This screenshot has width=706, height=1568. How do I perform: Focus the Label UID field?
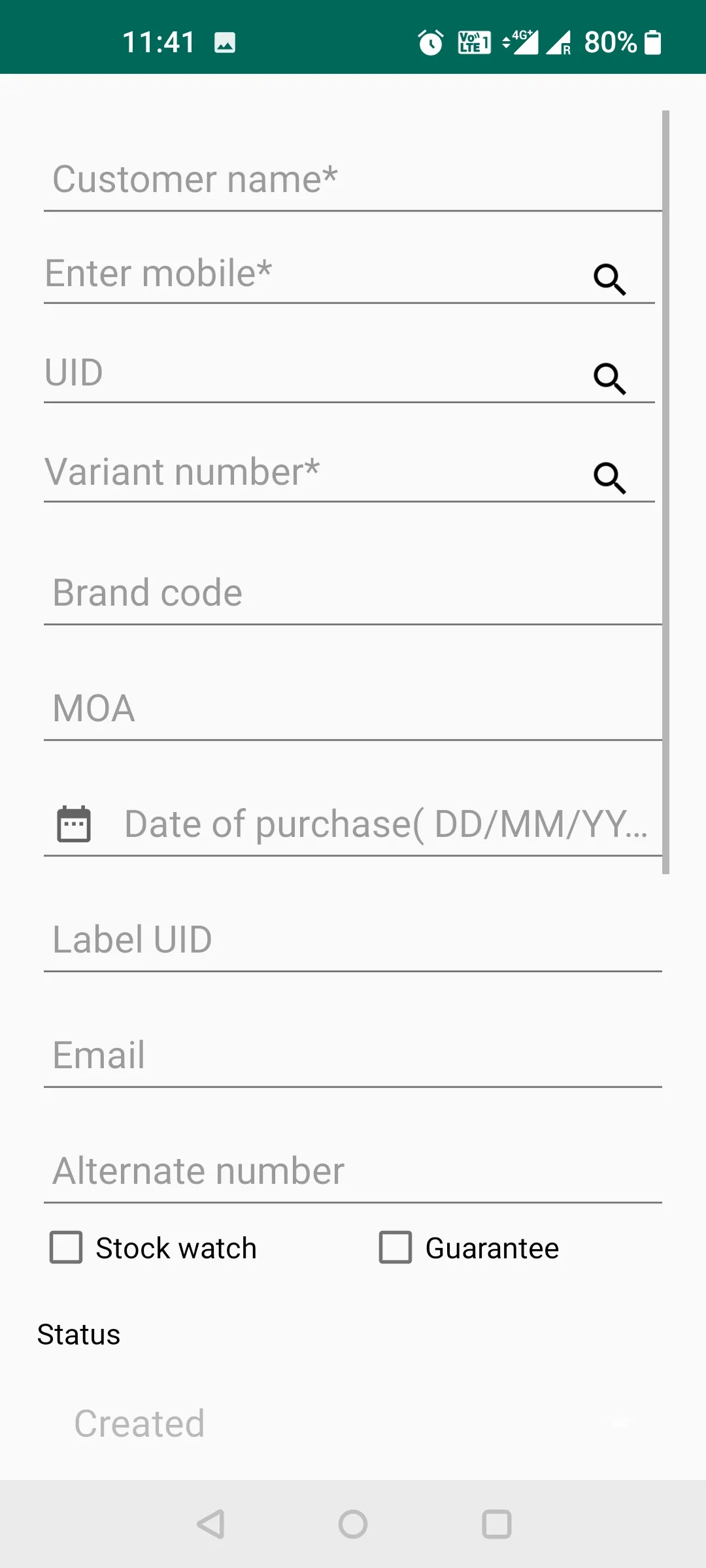(353, 939)
